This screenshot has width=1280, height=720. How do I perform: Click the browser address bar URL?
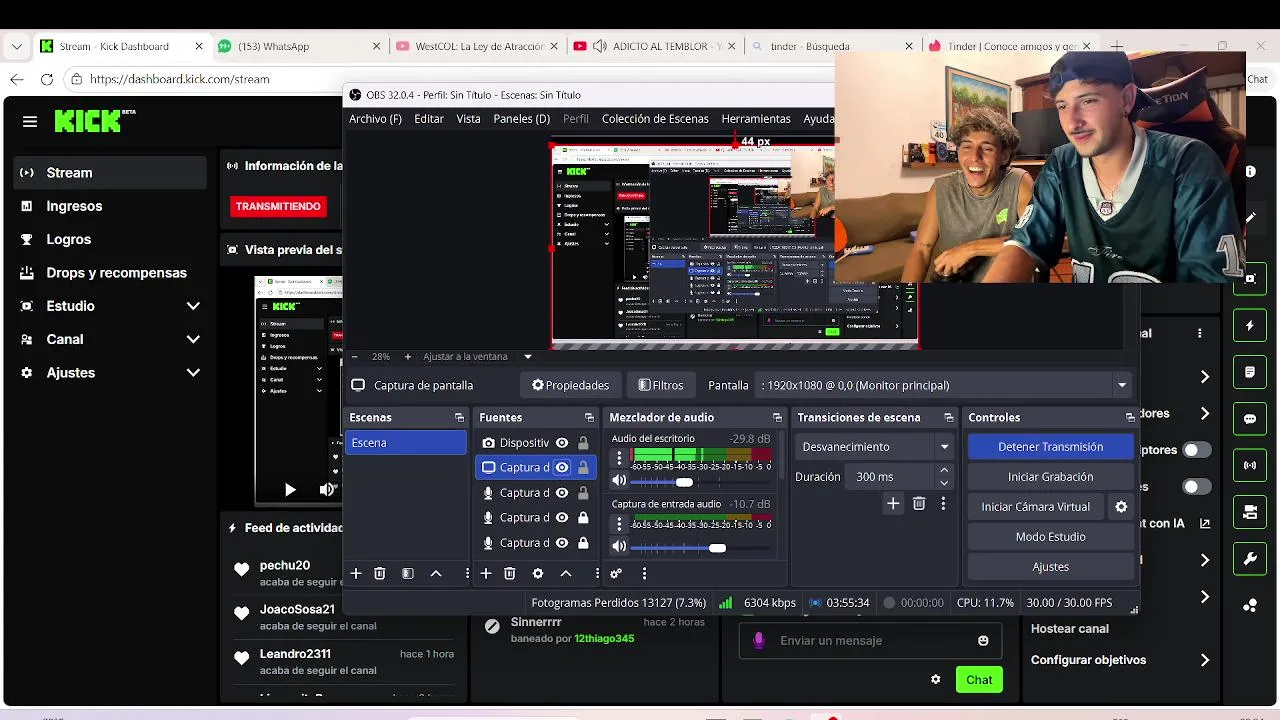tap(179, 79)
